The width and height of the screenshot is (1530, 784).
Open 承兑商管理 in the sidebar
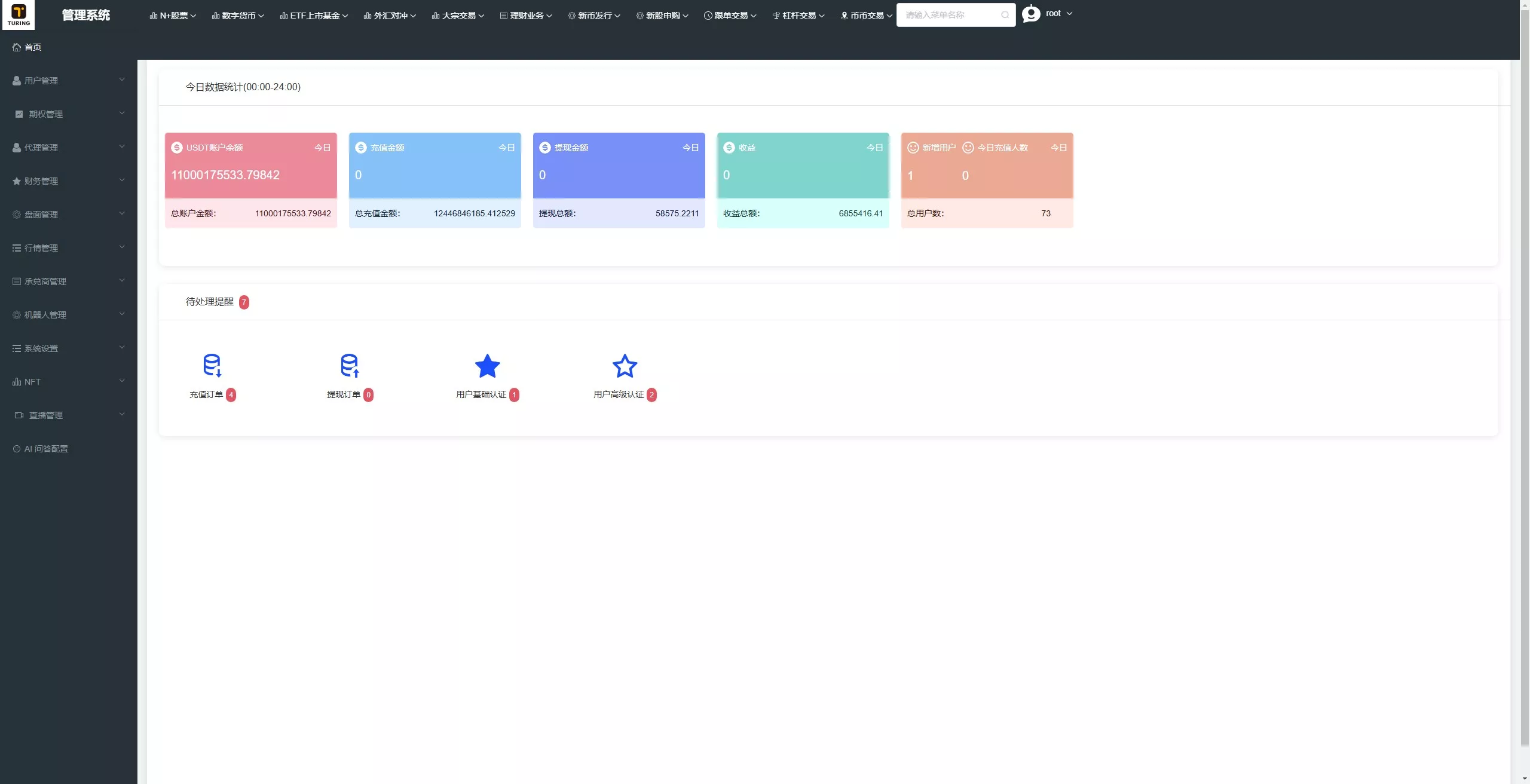[x=69, y=281]
